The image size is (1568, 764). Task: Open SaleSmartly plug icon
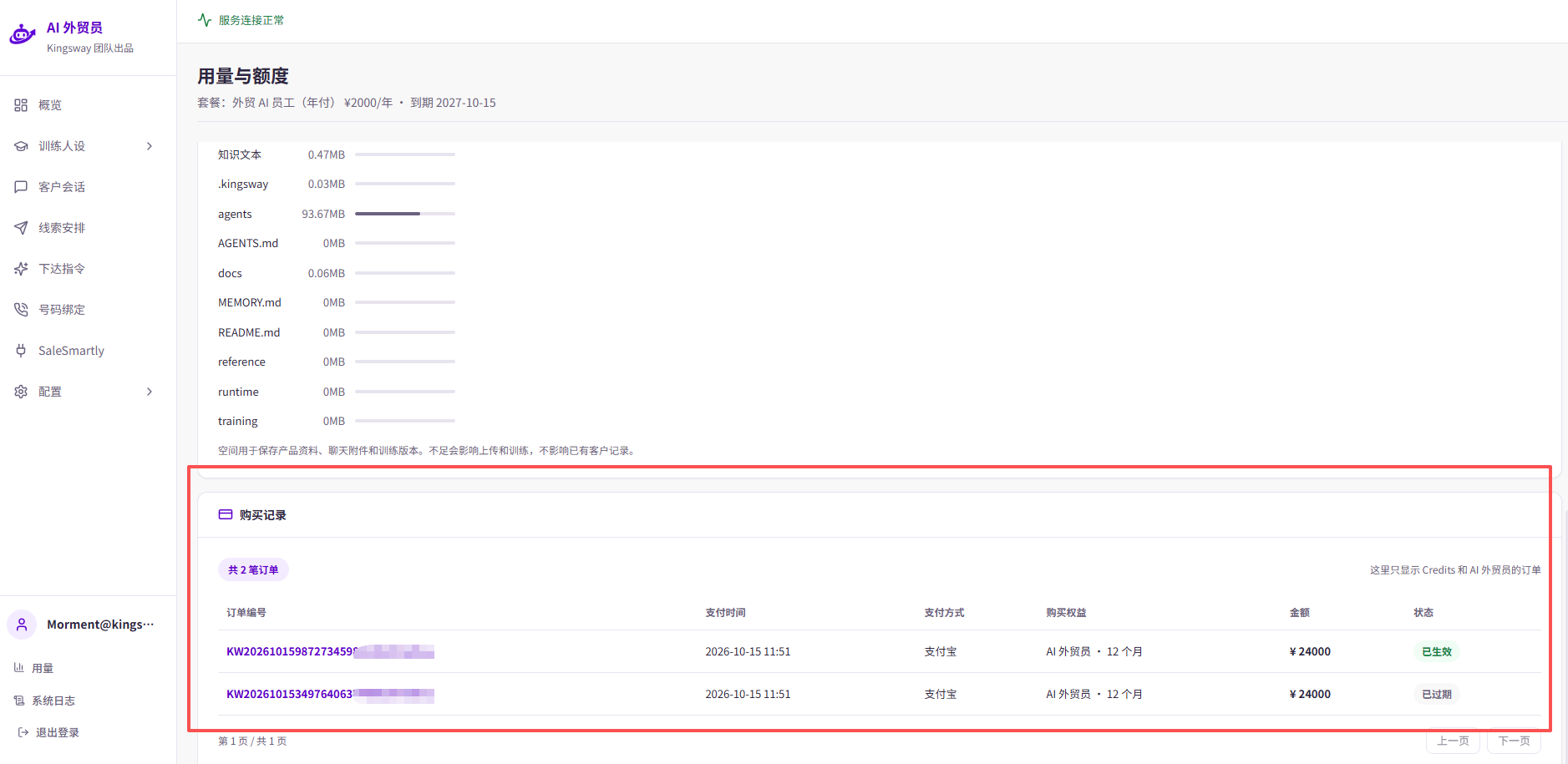click(21, 351)
